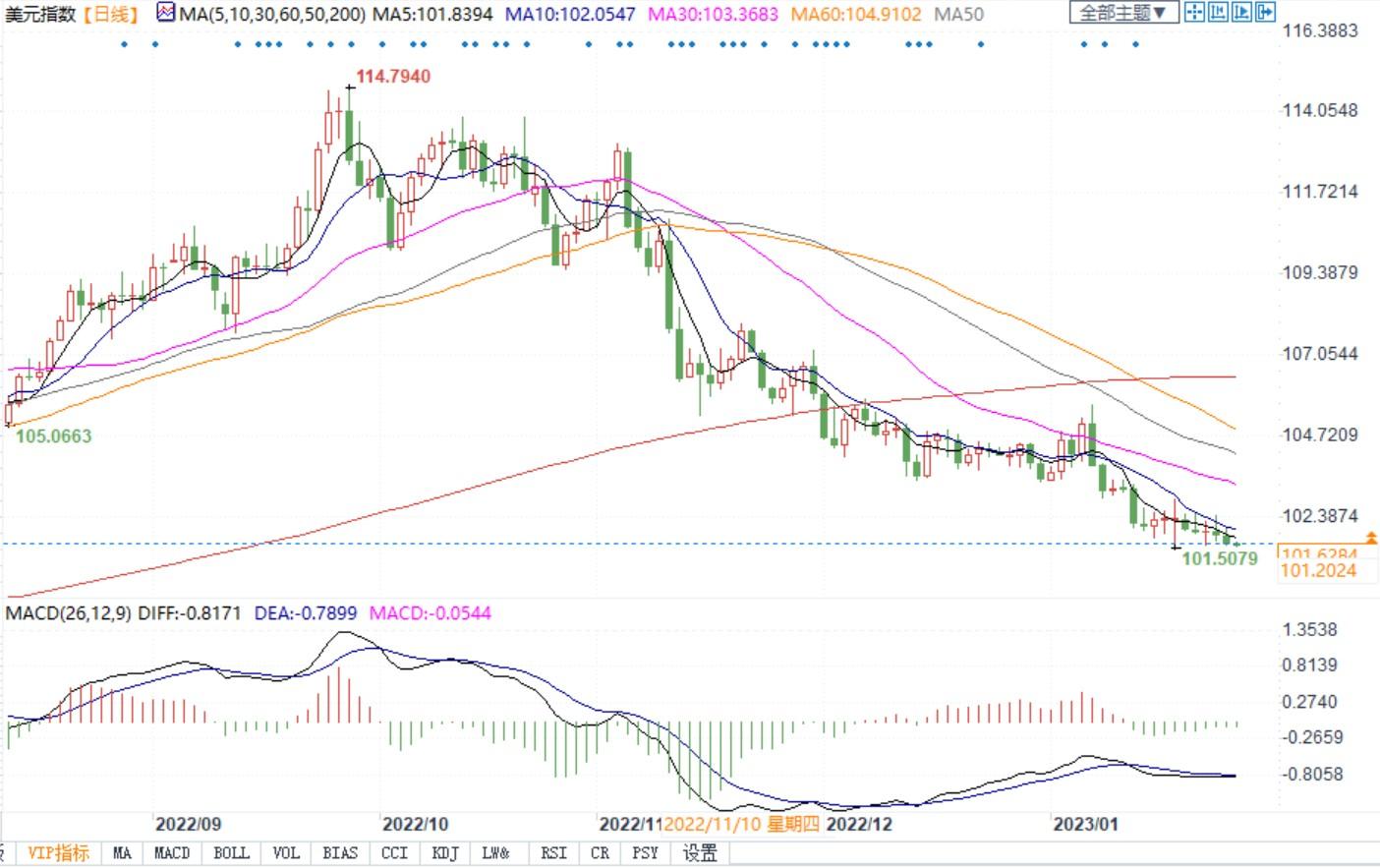
Task: Switch to the VIP指标 tab
Action: click(x=58, y=853)
